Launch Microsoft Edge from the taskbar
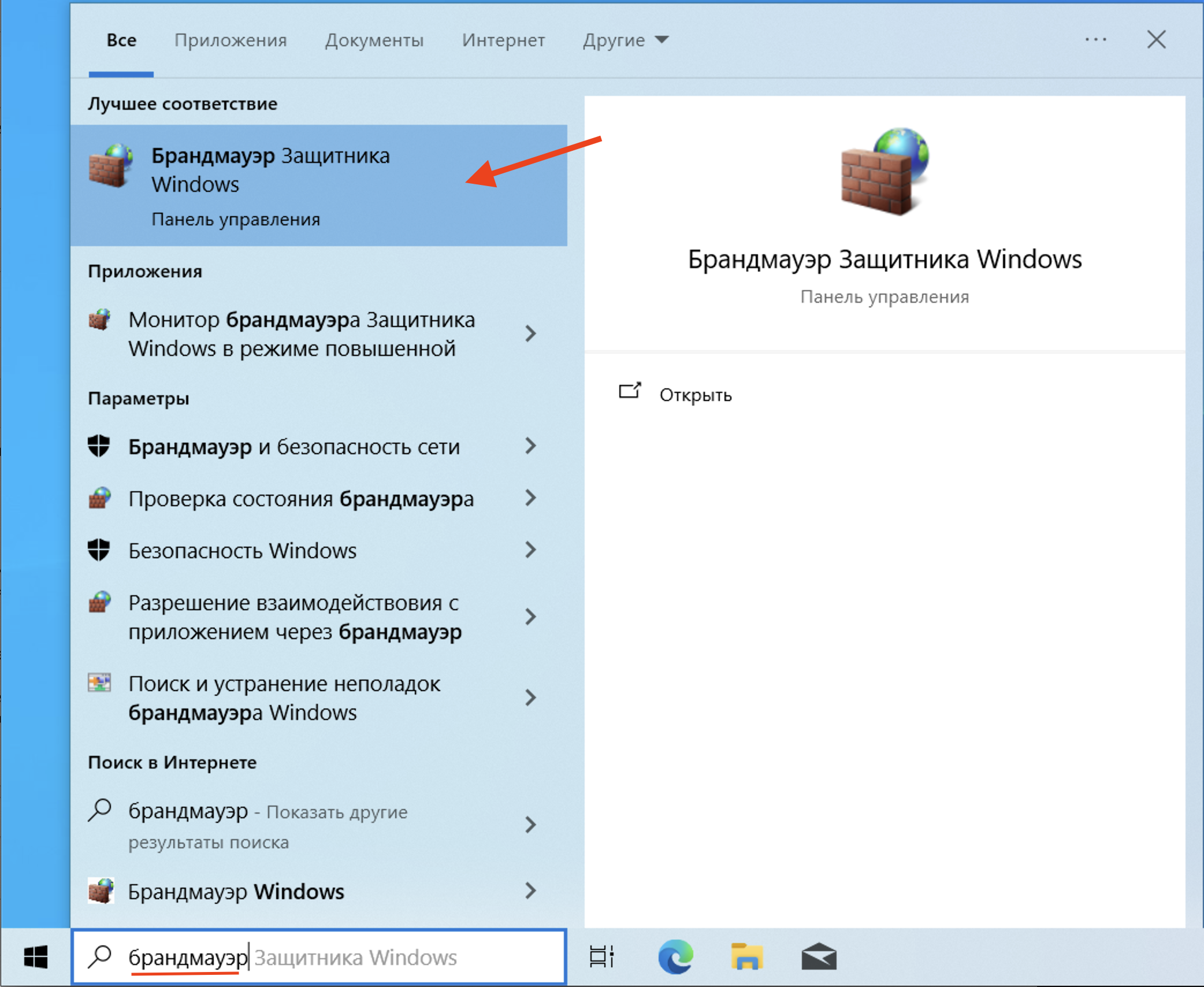1204x987 pixels. 675,956
